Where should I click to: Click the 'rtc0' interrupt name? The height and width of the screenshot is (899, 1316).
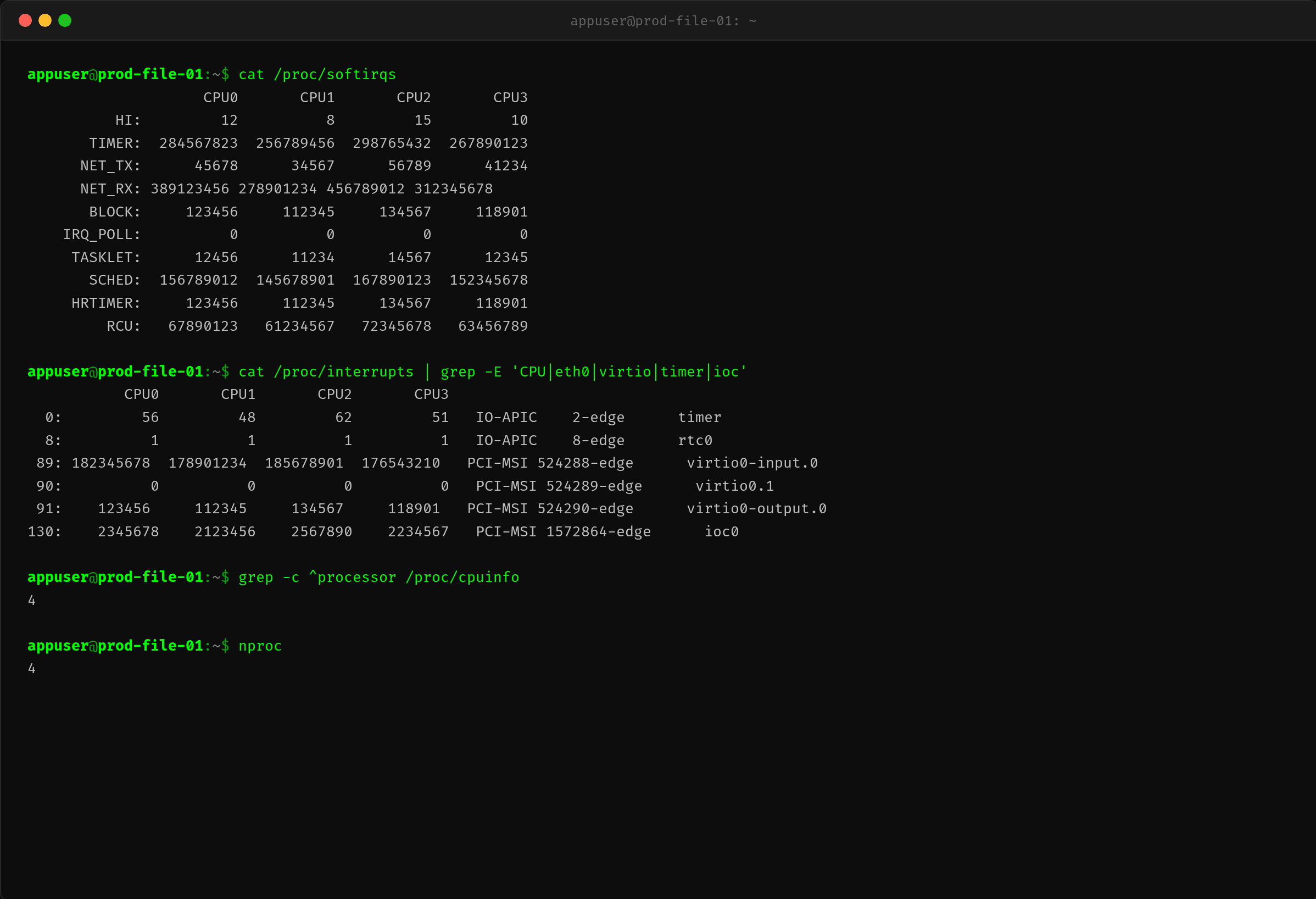[695, 440]
